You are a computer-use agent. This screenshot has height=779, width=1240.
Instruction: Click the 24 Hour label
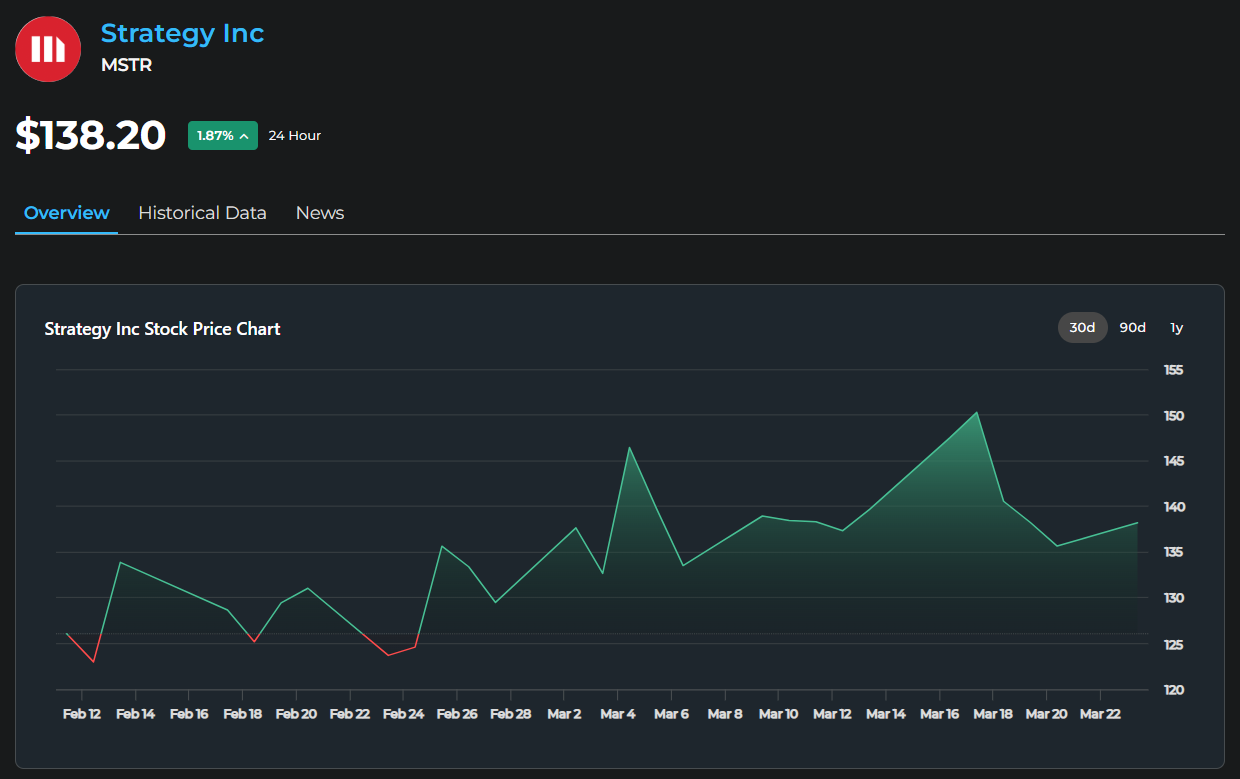tap(295, 136)
